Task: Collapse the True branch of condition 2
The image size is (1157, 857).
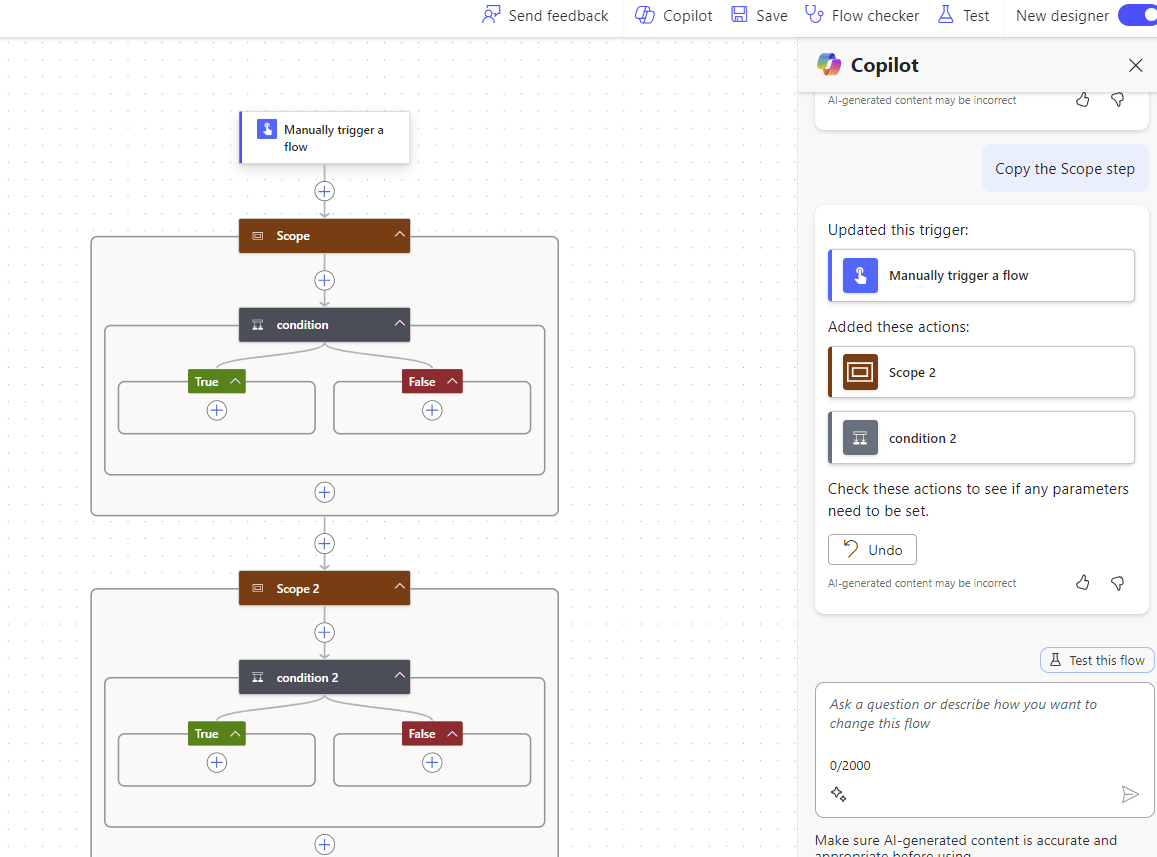Action: [x=235, y=733]
